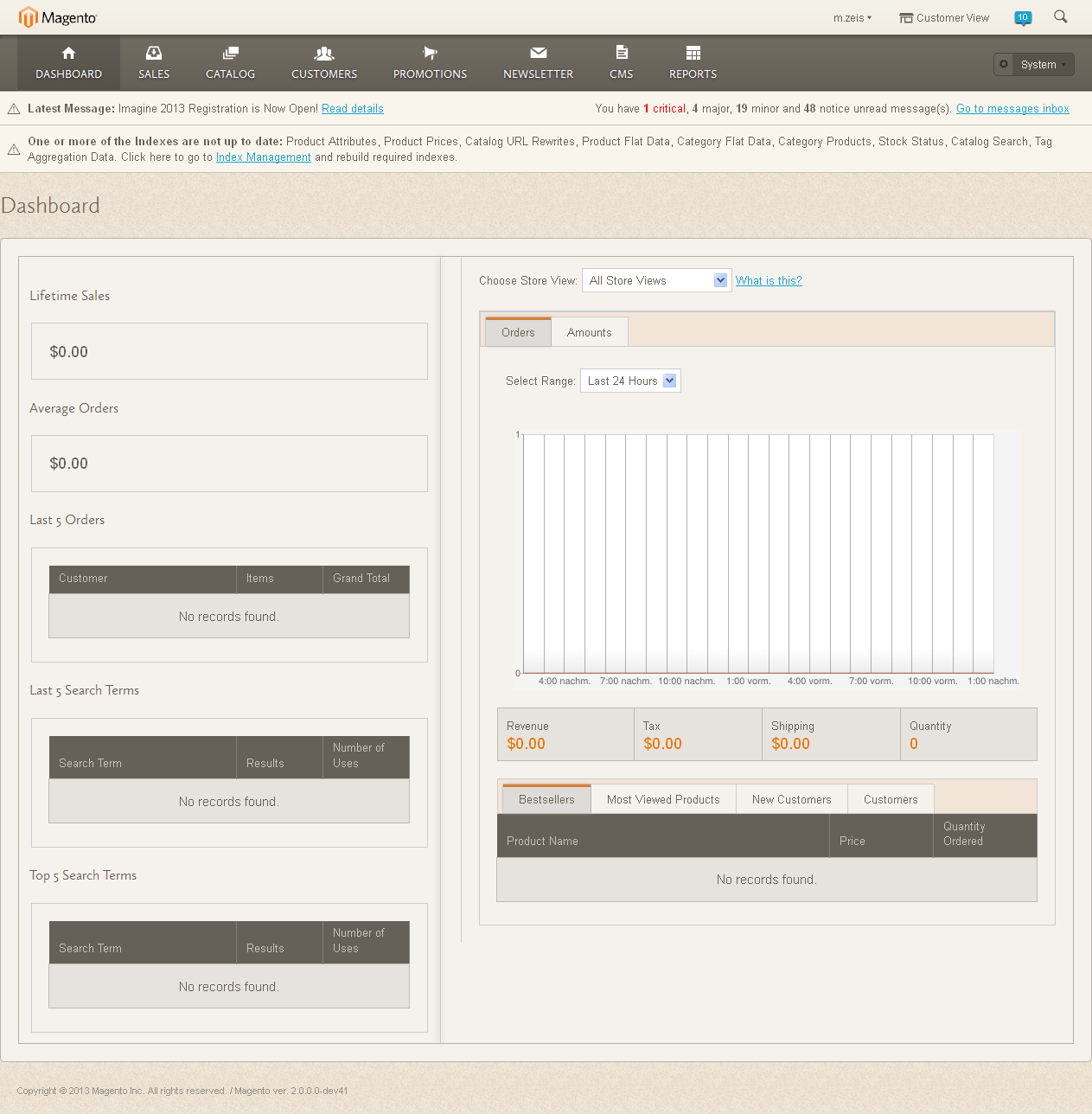The image size is (1092, 1114).
Task: Open the Customers menu
Action: pyautogui.click(x=324, y=63)
